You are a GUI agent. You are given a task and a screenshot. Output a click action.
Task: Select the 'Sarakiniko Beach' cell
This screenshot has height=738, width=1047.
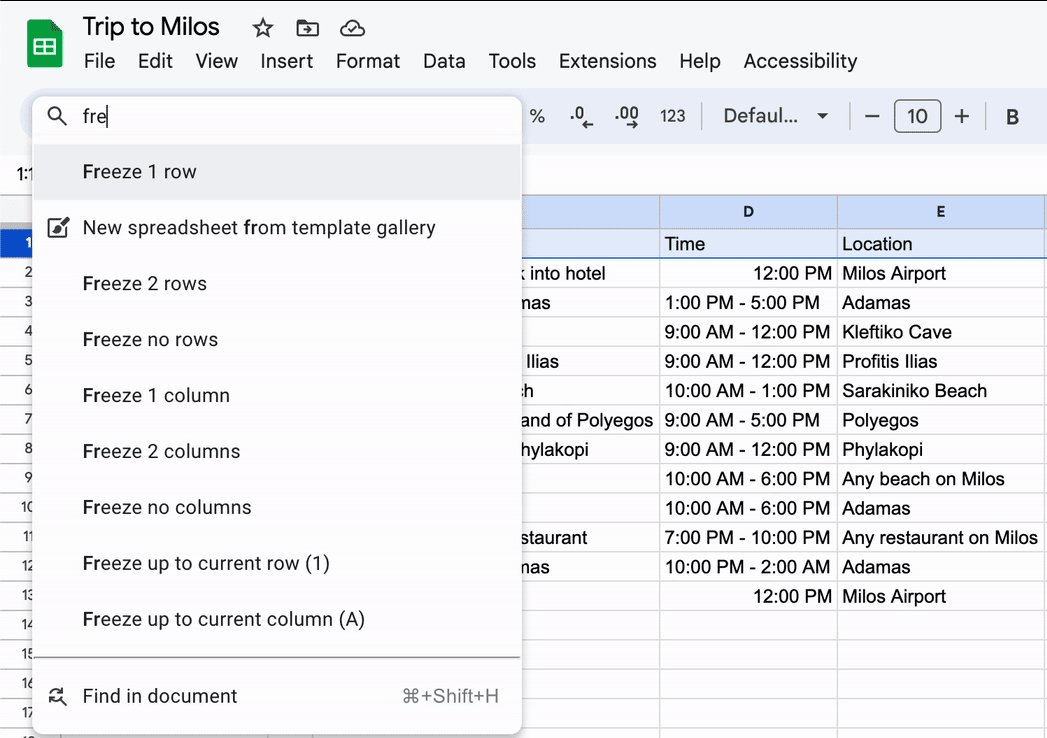[941, 391]
